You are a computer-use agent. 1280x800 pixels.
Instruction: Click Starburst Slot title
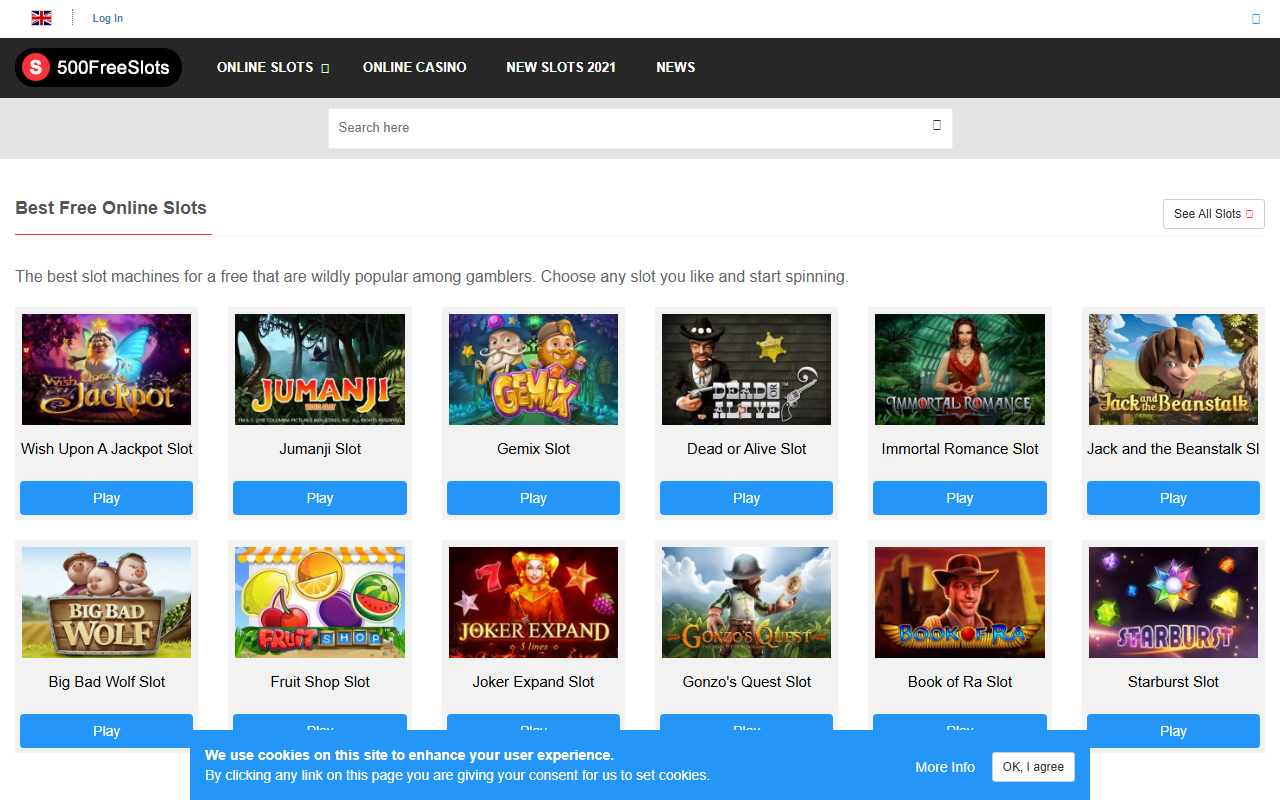[x=1173, y=682]
